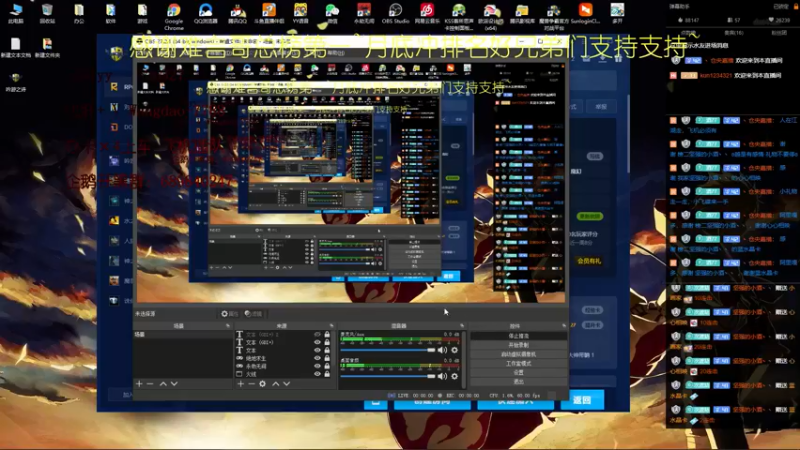This screenshot has height=450, width=800.
Task: Toggle visibility of 文本 source
Action: (317, 351)
